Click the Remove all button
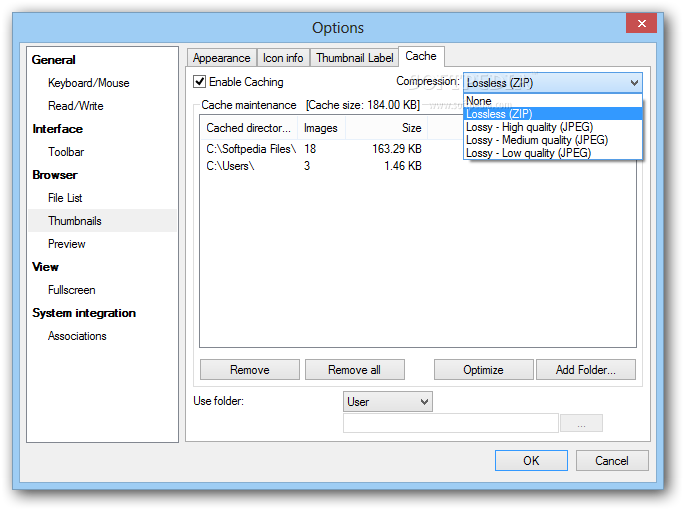Viewport: 684px width, 510px height. tap(354, 370)
